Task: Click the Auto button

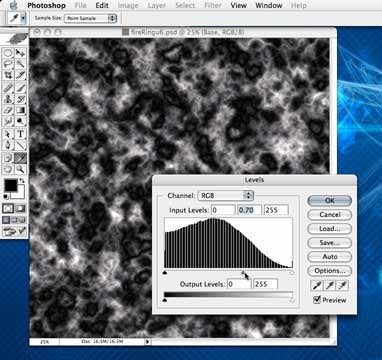Action: (x=329, y=257)
